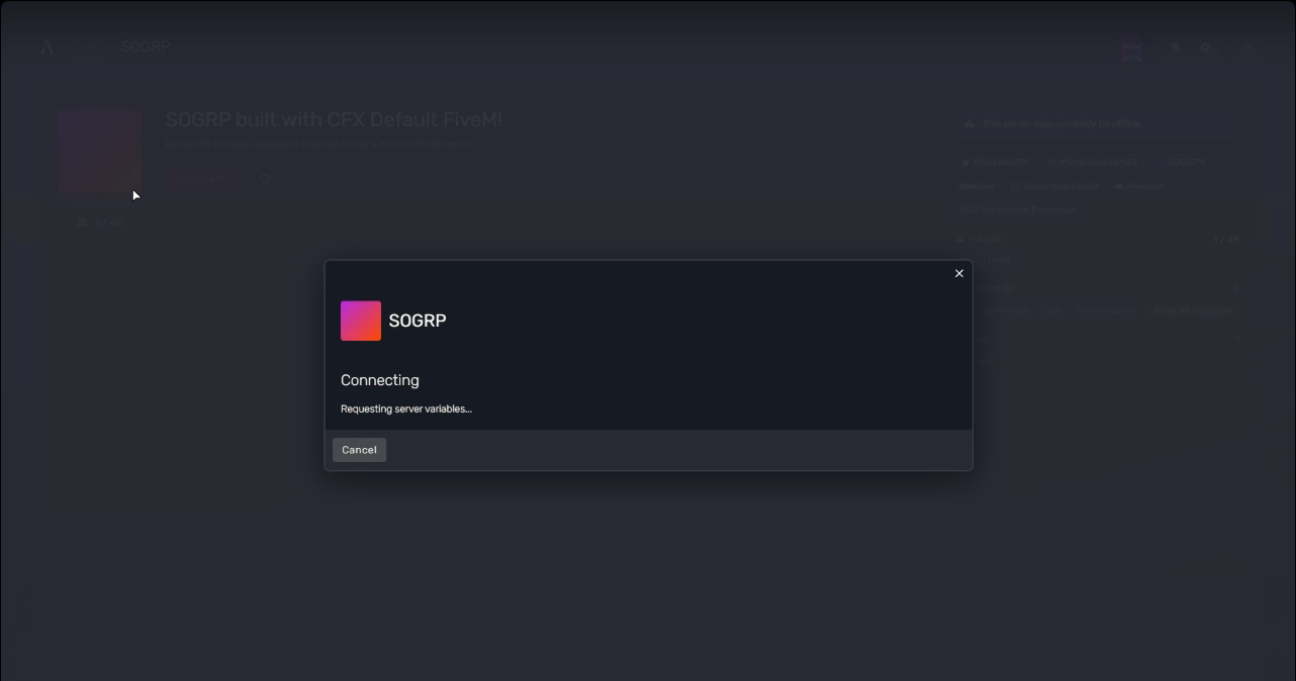The width and height of the screenshot is (1296, 681).
Task: Select the large SOGRP server thumbnail
Action: pos(99,150)
